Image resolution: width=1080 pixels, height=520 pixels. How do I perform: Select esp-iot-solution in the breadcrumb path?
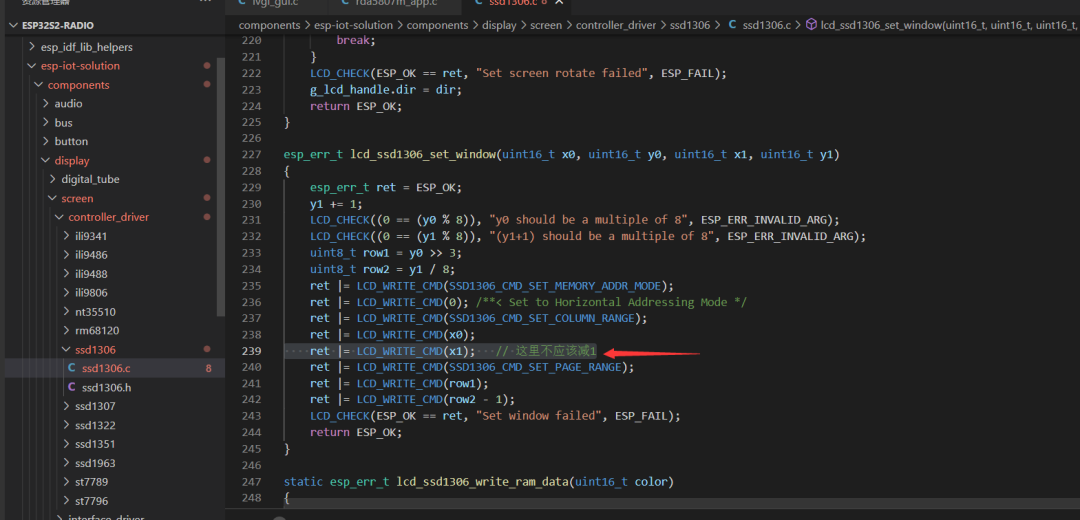(353, 25)
